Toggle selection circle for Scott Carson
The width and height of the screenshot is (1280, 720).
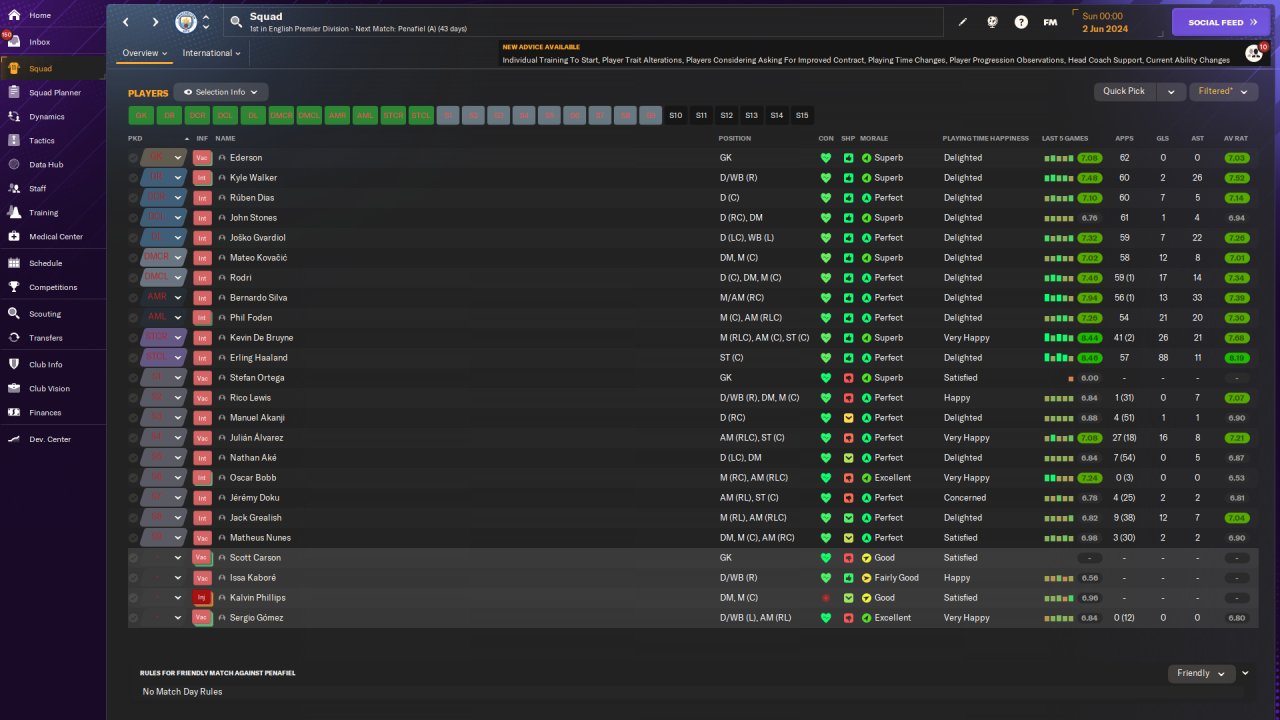133,558
